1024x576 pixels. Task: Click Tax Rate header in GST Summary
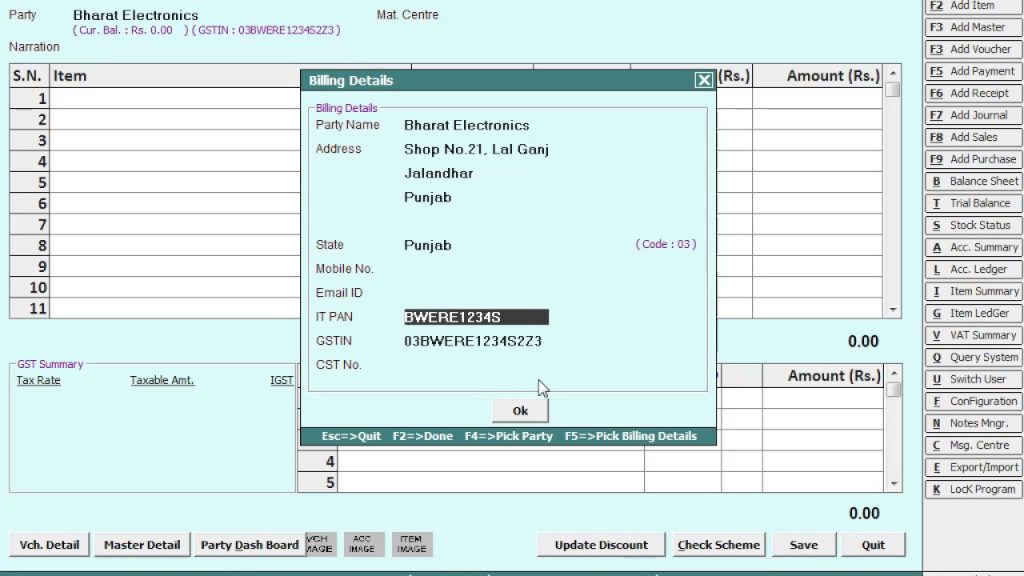[39, 380]
